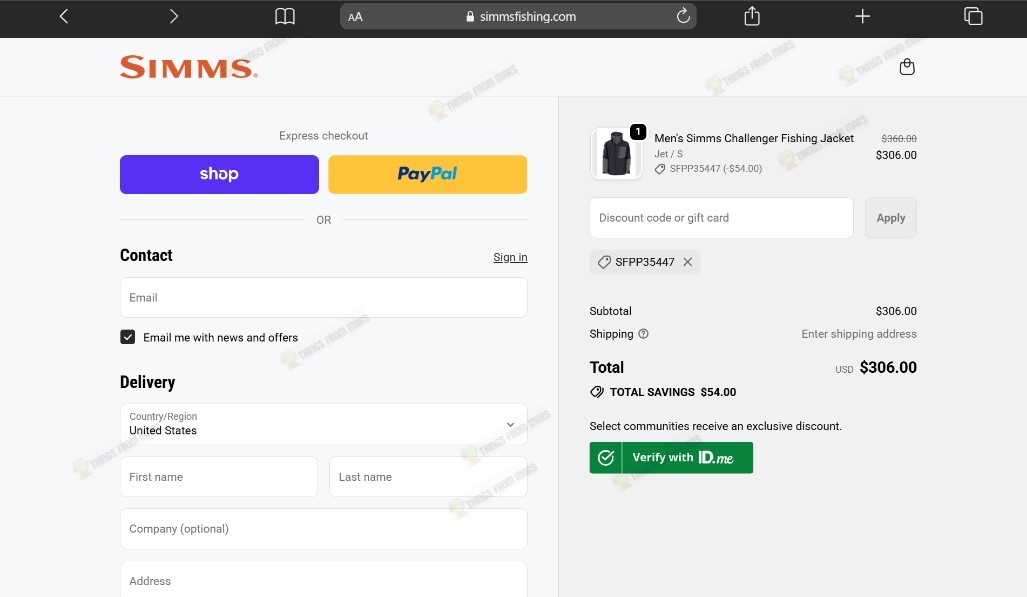
Task: Tap the AA reader text size button
Action: click(355, 17)
